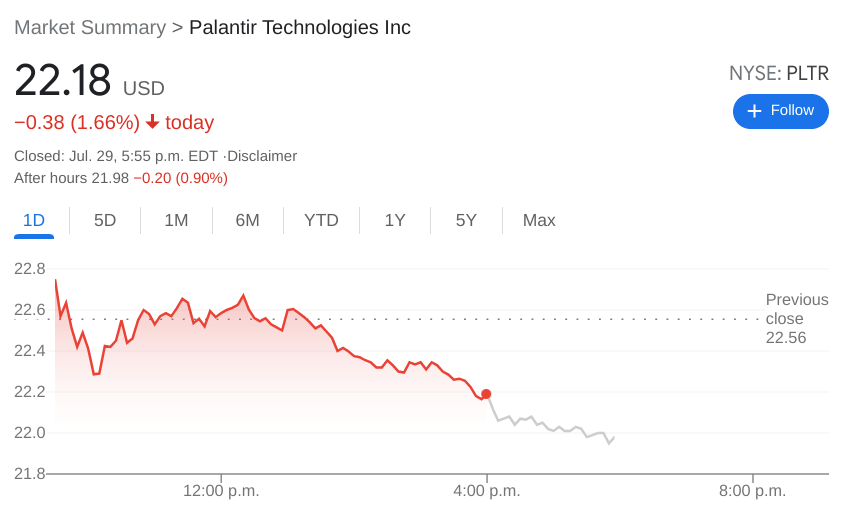This screenshot has width=841, height=513.
Task: Open the Disclaimer link
Action: click(x=262, y=156)
